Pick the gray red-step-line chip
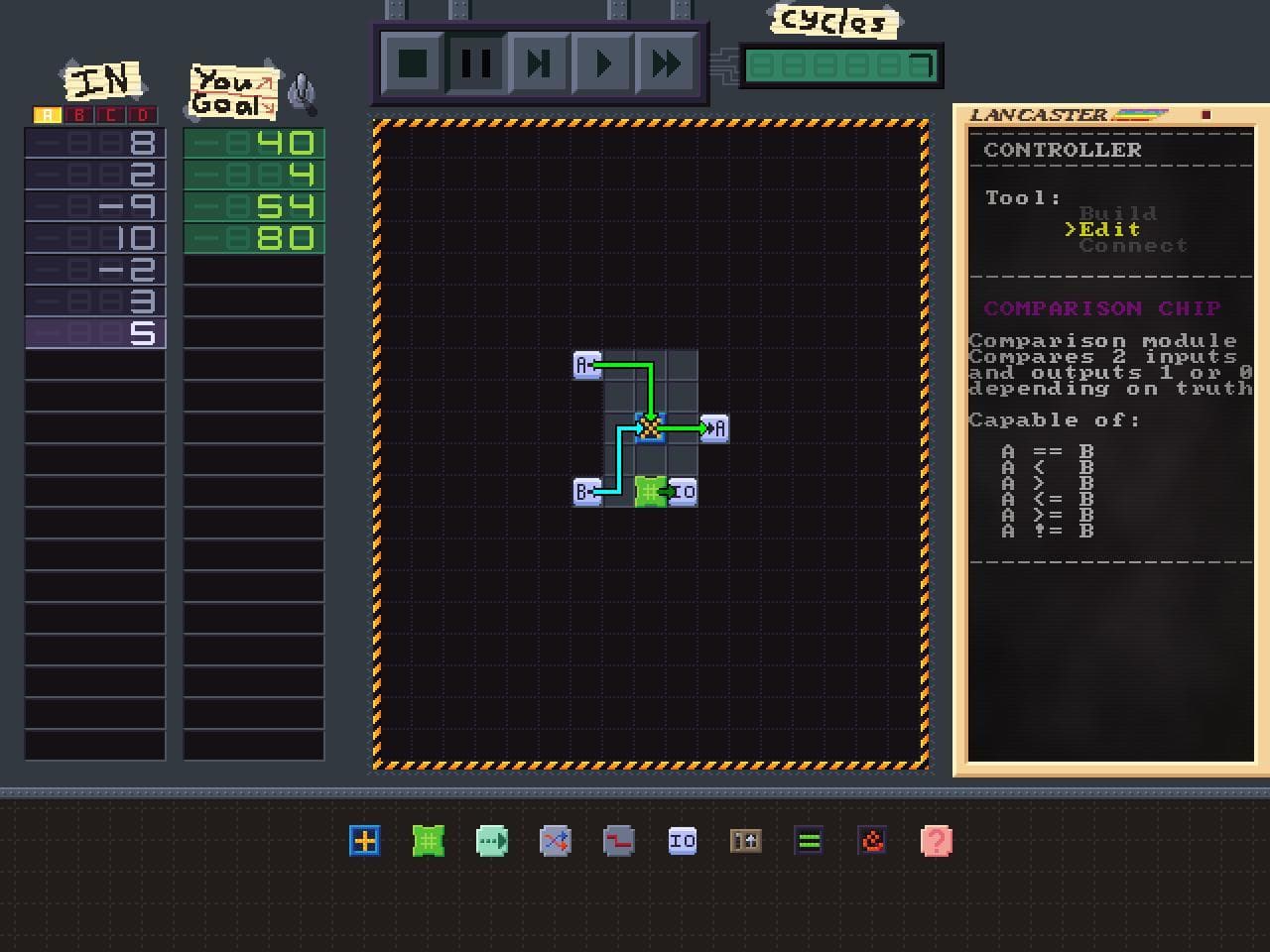Screen dimensions: 1270x952 tap(619, 841)
